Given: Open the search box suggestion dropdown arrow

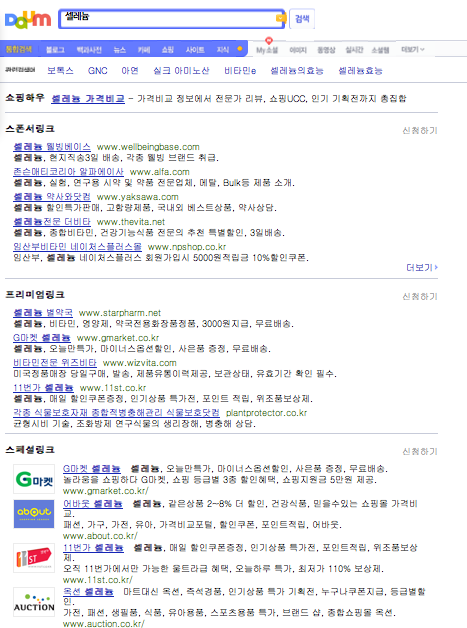Looking at the screenshot, I should pyautogui.click(x=281, y=18).
